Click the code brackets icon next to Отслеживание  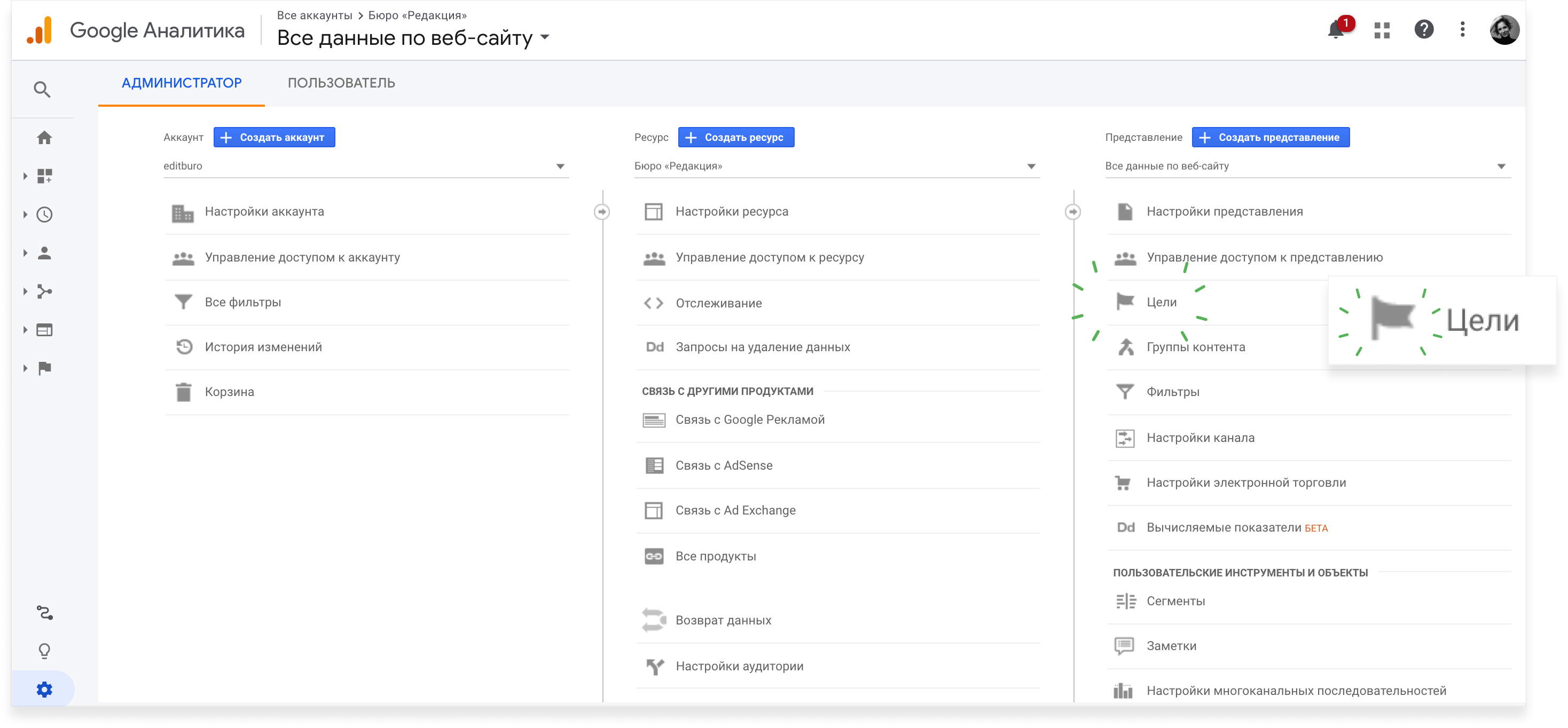click(x=654, y=304)
